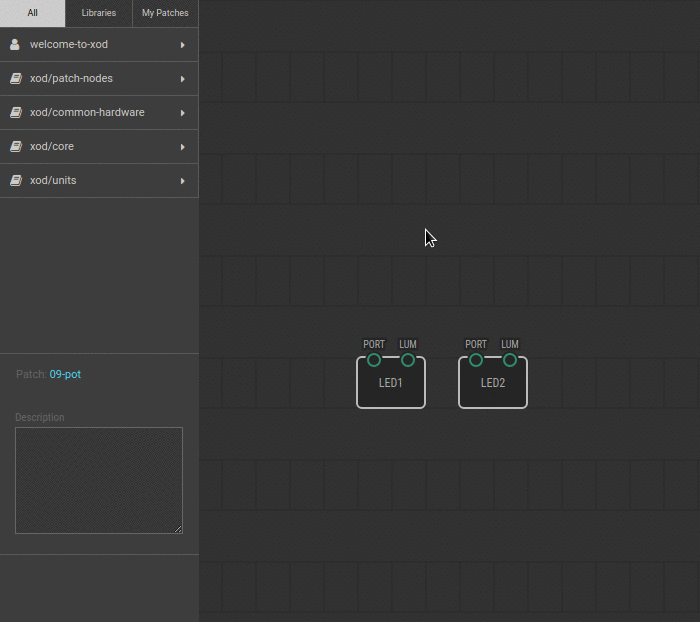Switch to the Libraries tab
Image resolution: width=700 pixels, height=622 pixels.
(98, 13)
